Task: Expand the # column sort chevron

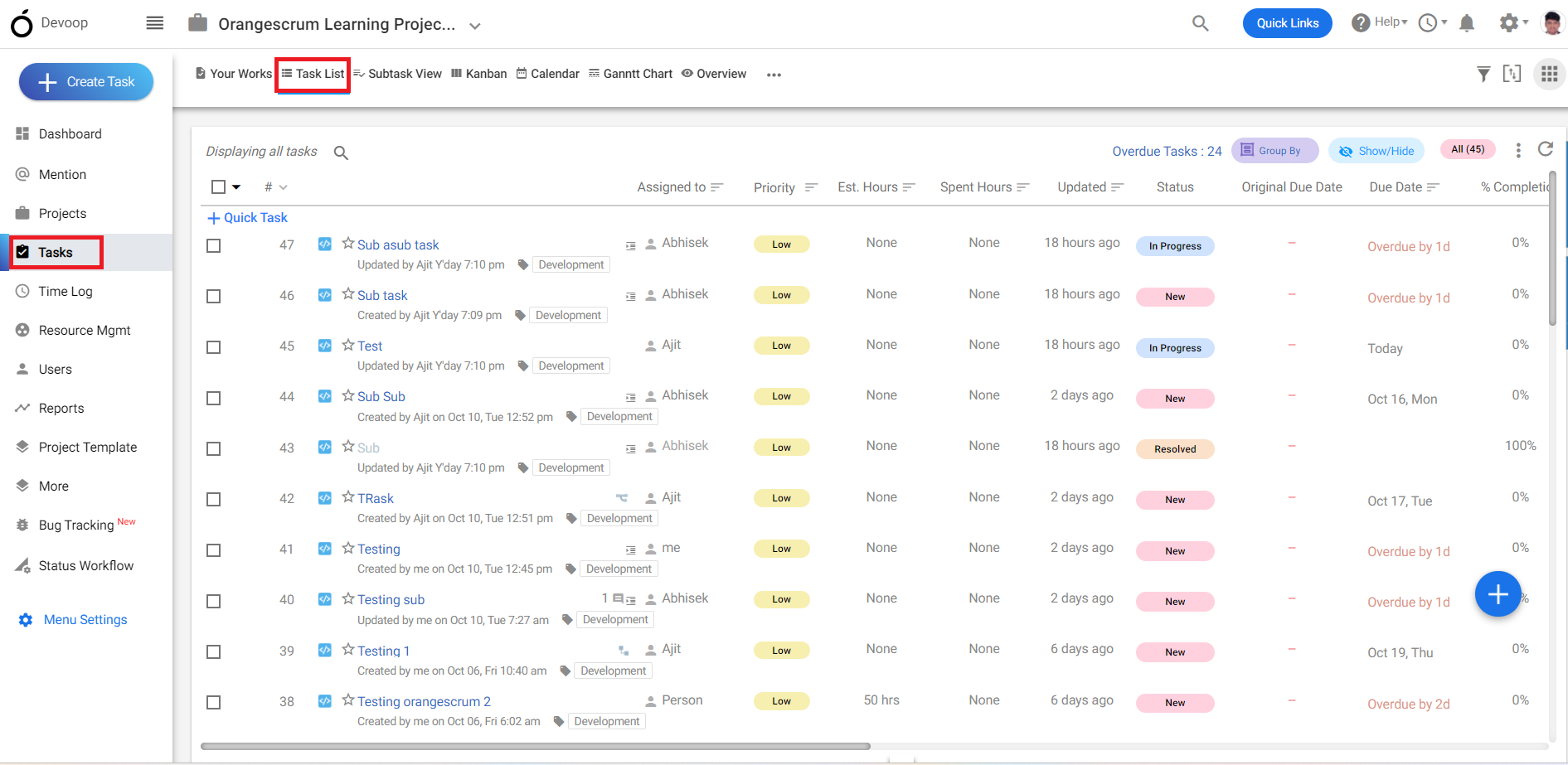Action: click(284, 187)
